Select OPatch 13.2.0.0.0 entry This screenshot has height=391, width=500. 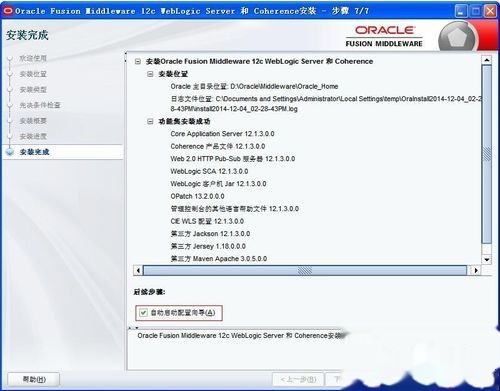pos(197,196)
